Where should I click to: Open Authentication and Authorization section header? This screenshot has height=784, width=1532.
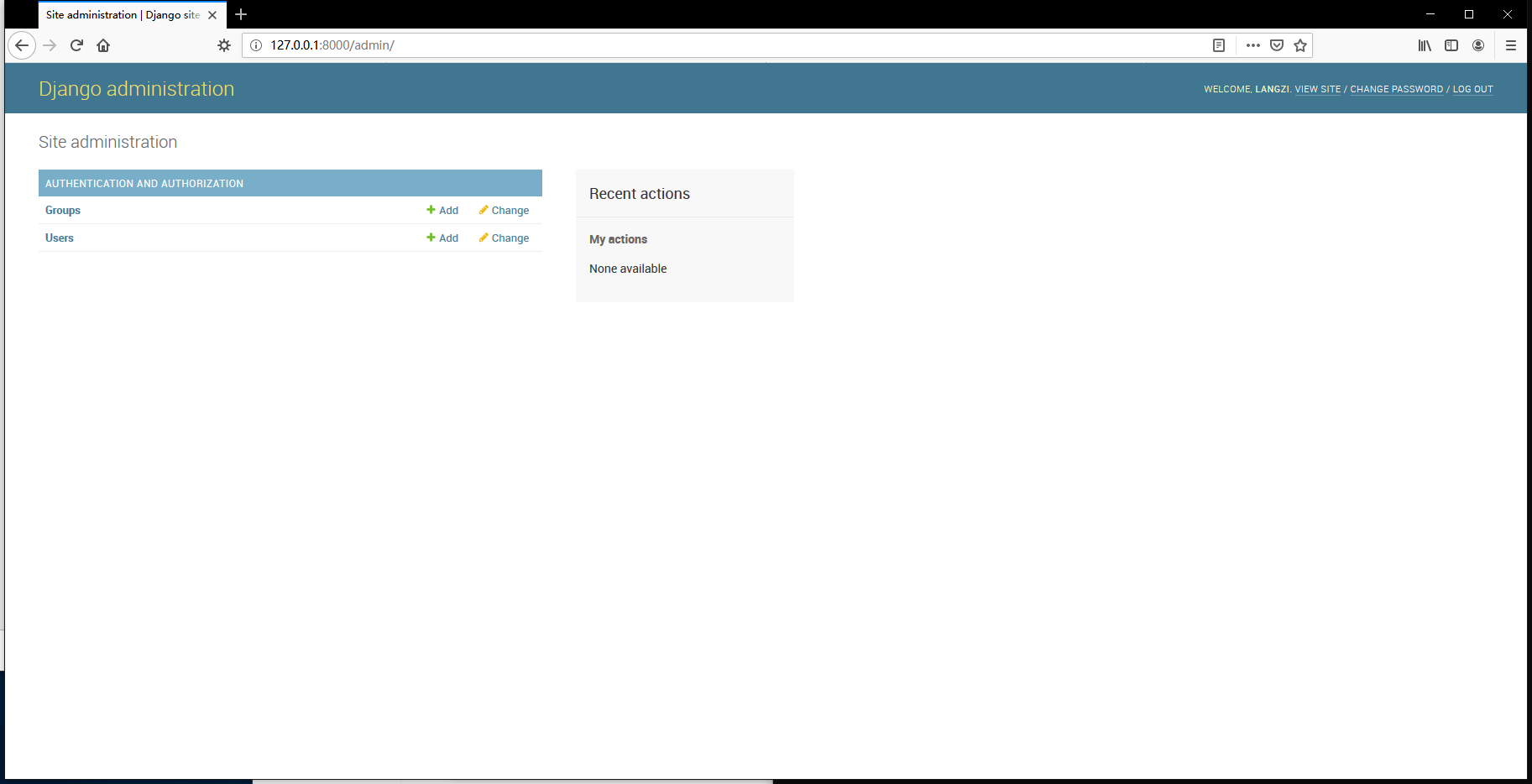144,183
